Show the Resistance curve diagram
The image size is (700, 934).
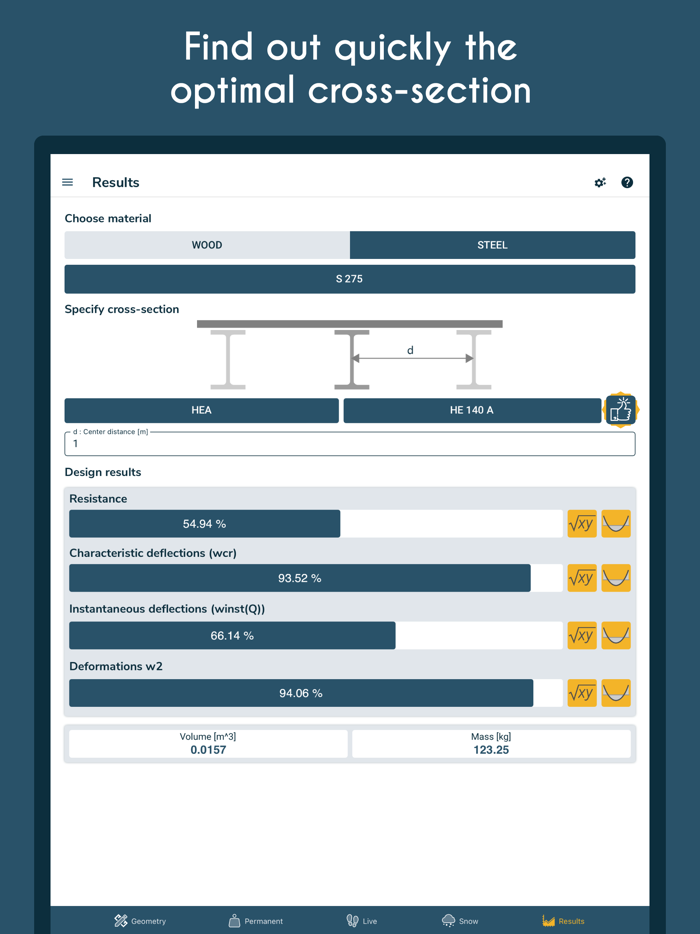click(x=616, y=524)
